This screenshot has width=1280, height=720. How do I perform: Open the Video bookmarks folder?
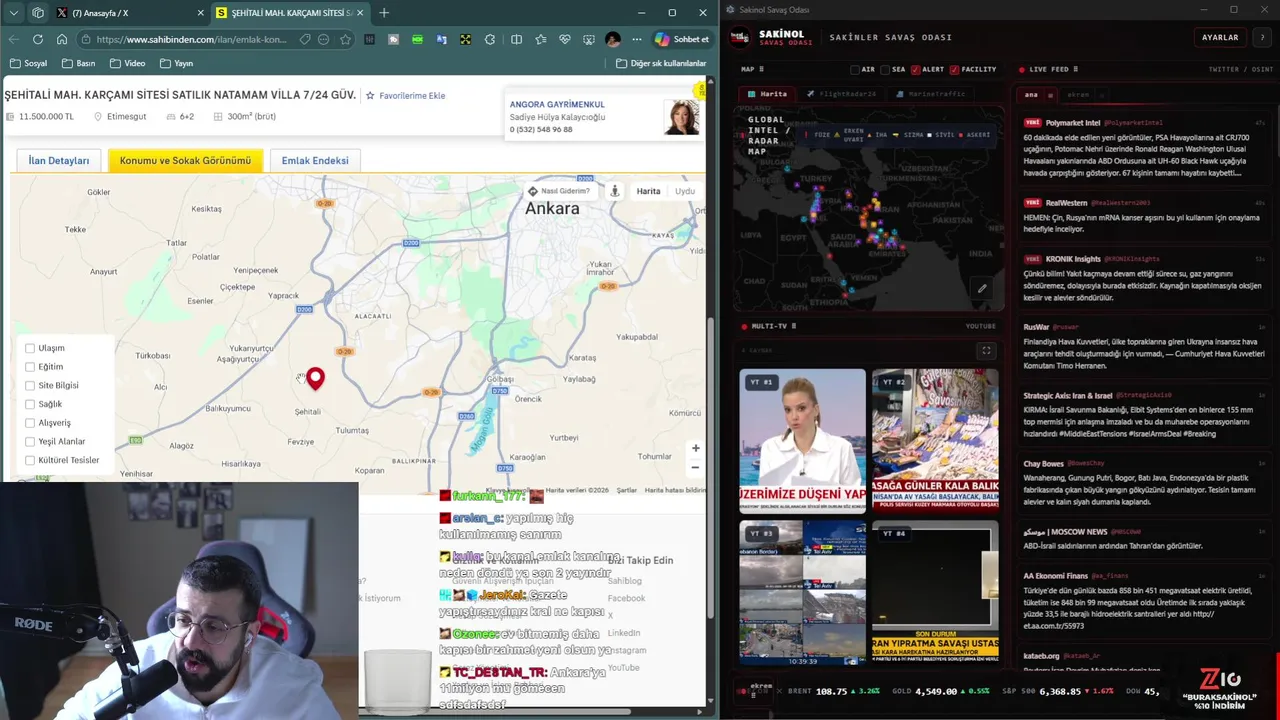(x=127, y=63)
